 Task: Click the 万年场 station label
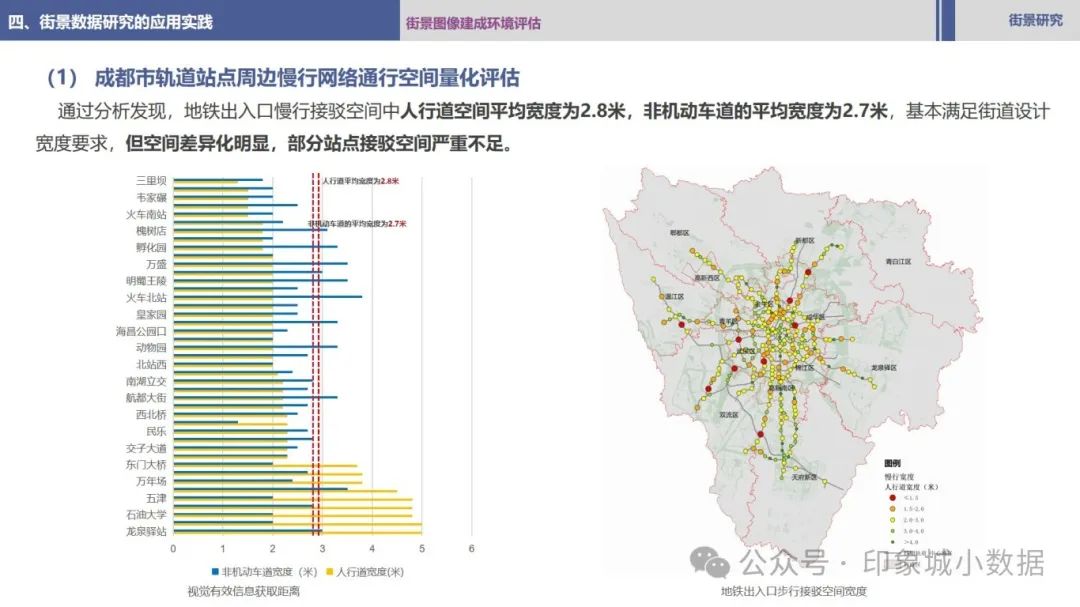pyautogui.click(x=151, y=482)
